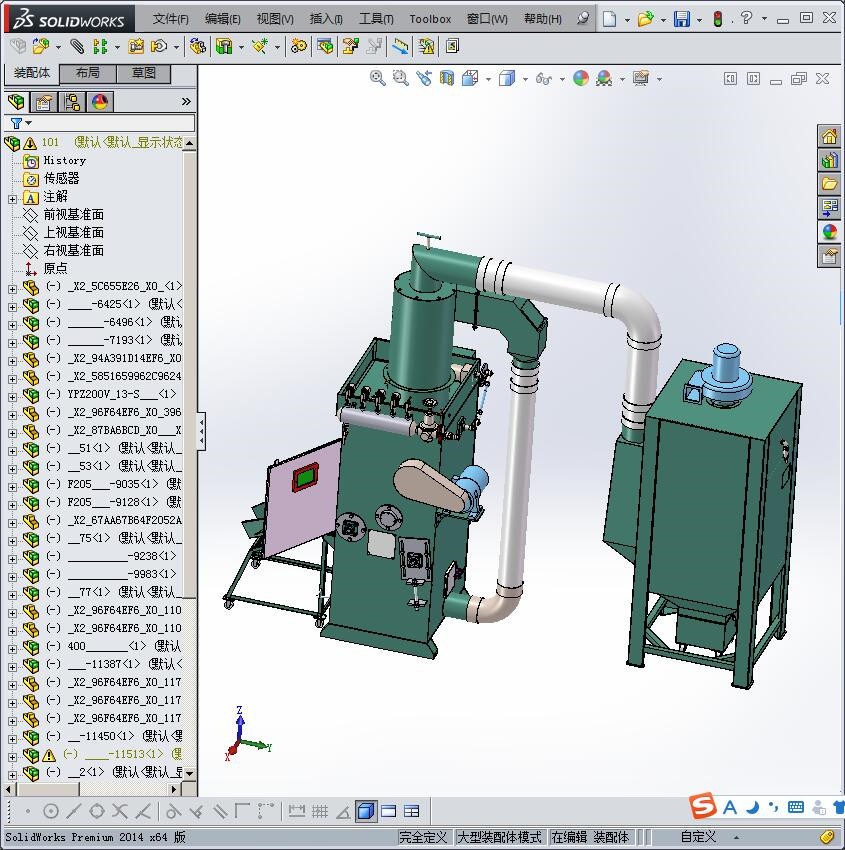845x850 pixels.
Task: Toggle the grid snap button in bottom toolbar
Action: click(320, 811)
